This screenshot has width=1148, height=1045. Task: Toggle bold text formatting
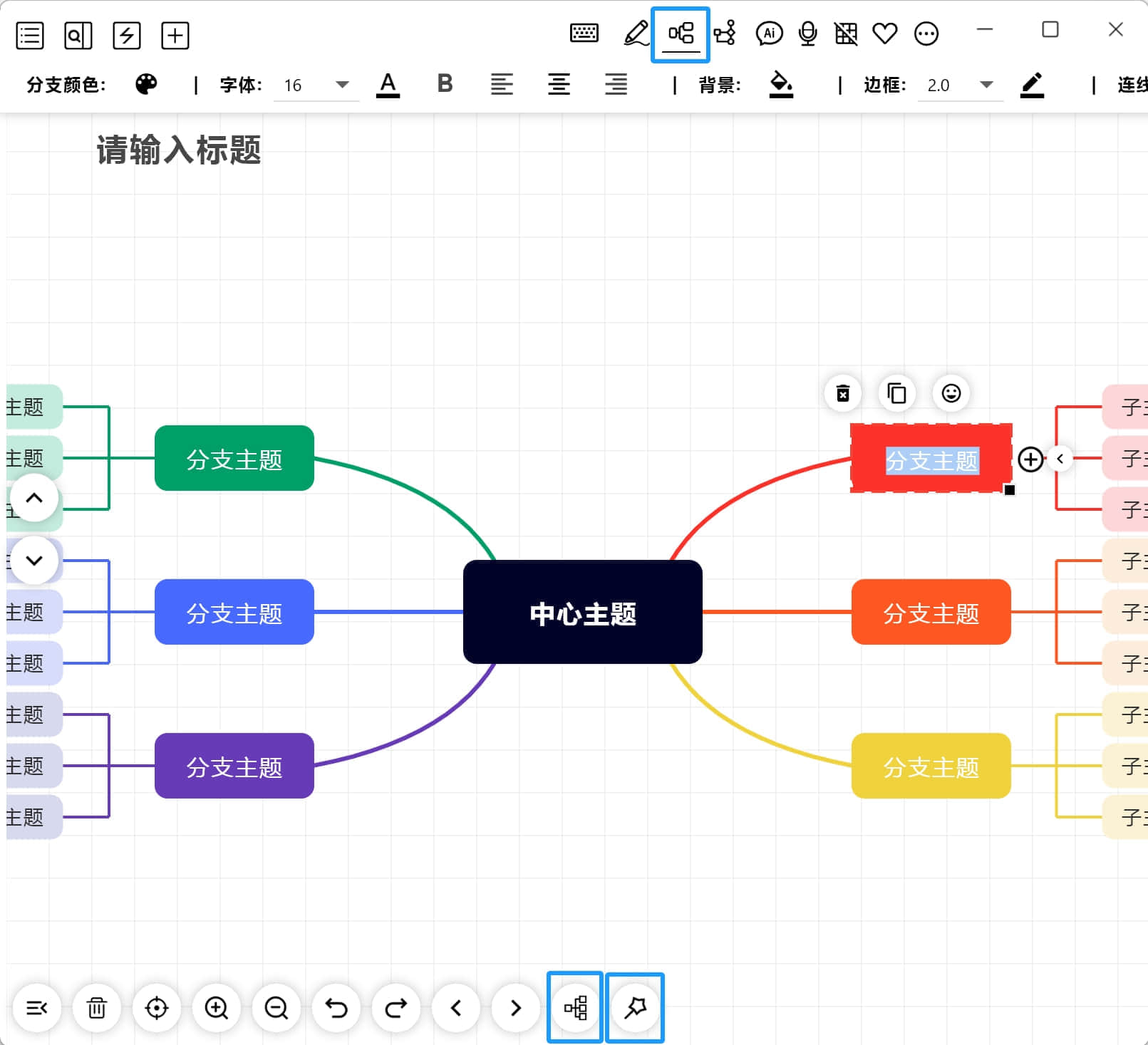pos(445,84)
